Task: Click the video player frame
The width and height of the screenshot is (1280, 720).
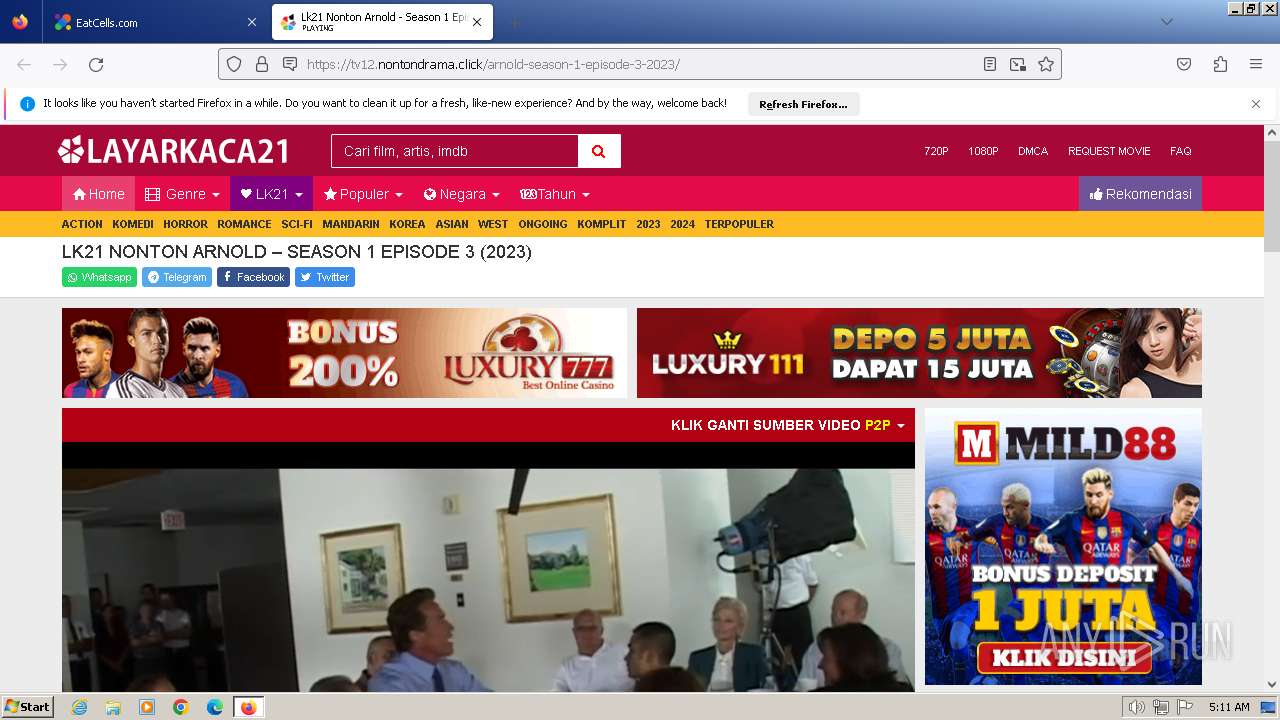Action: tap(488, 567)
